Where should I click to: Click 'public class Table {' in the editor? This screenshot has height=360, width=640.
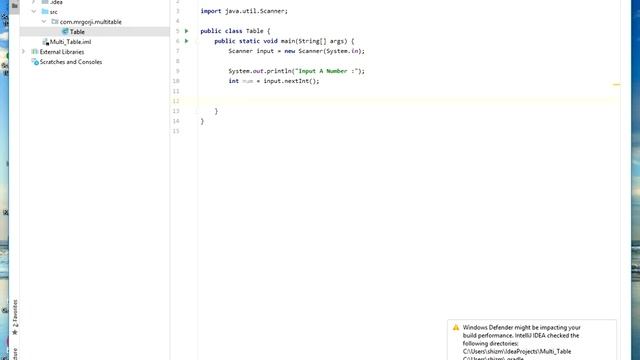(x=235, y=31)
